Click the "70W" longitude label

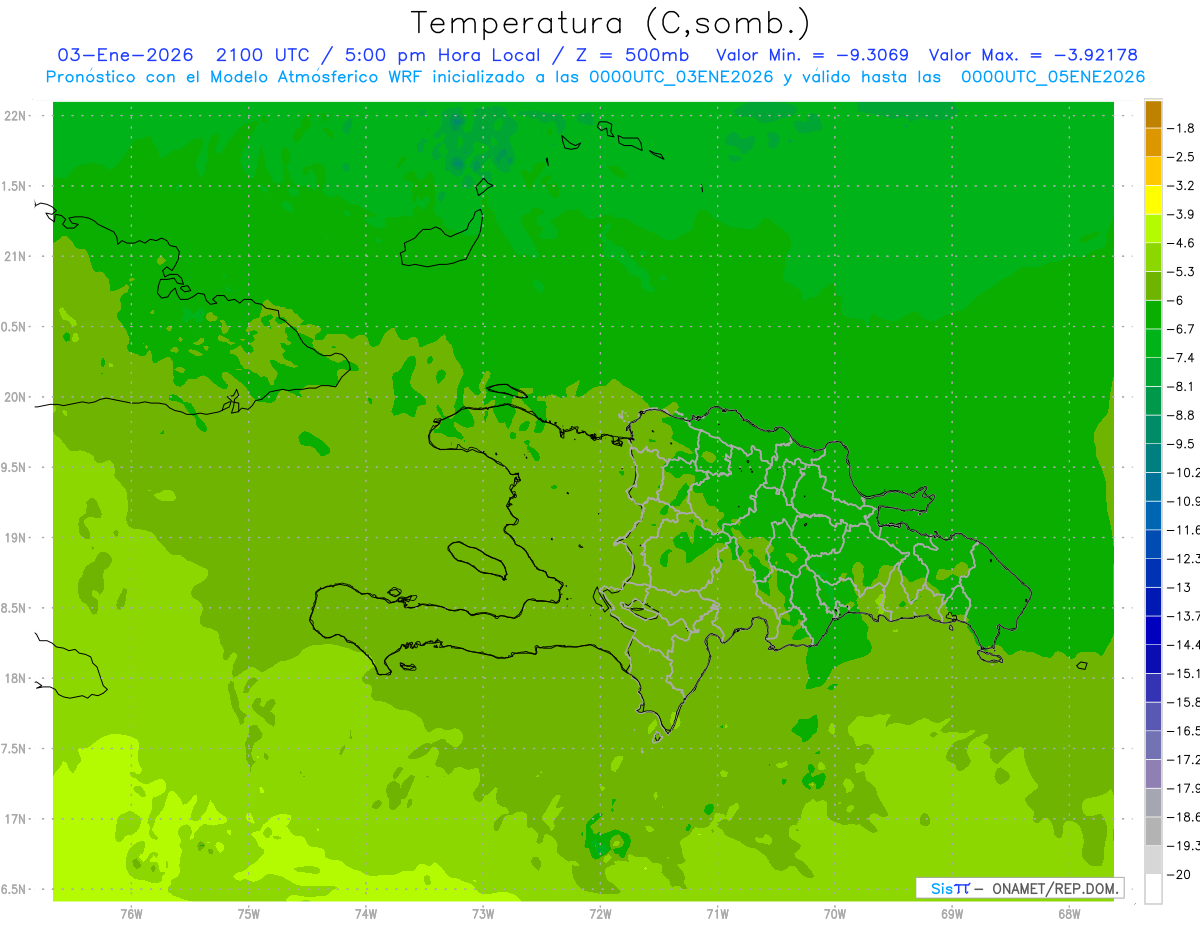(x=835, y=913)
